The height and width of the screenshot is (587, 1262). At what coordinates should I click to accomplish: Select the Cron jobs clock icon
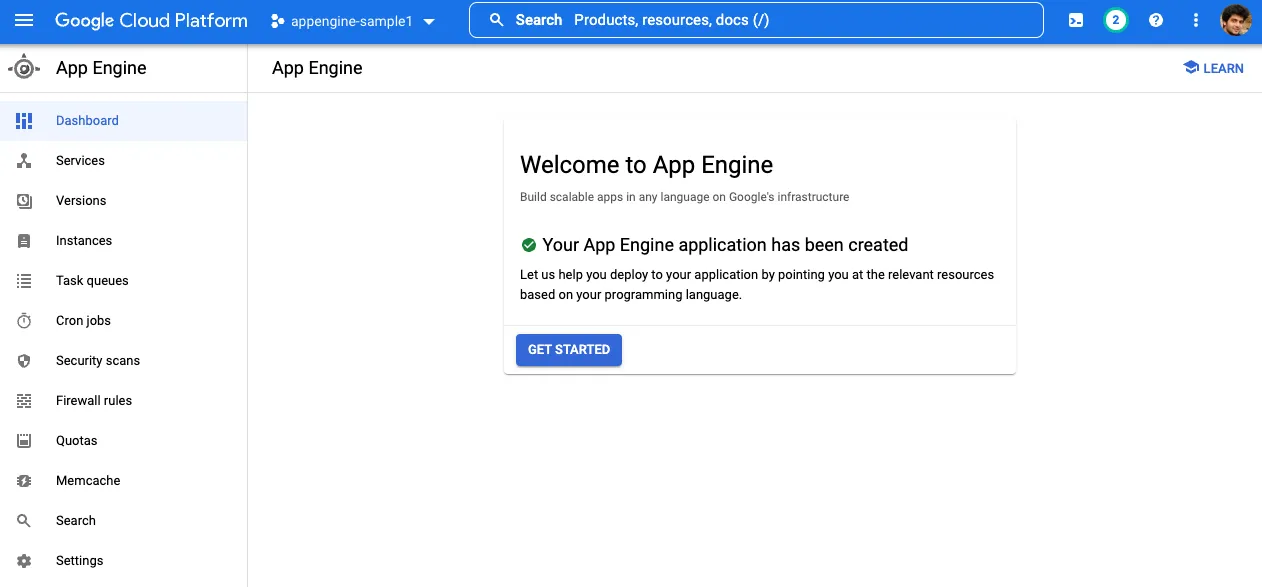point(23,320)
